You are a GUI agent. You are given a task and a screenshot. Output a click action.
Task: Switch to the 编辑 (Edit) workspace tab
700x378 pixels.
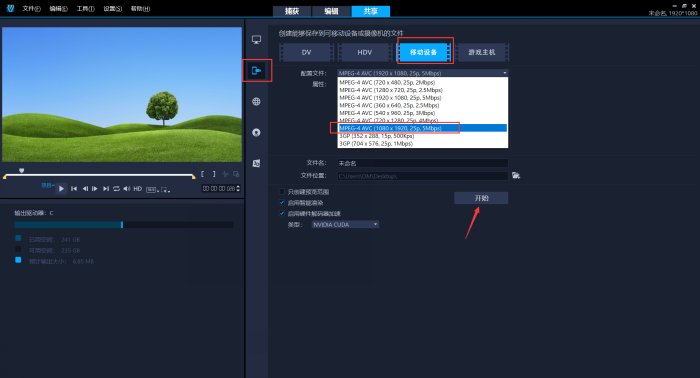tap(331, 11)
